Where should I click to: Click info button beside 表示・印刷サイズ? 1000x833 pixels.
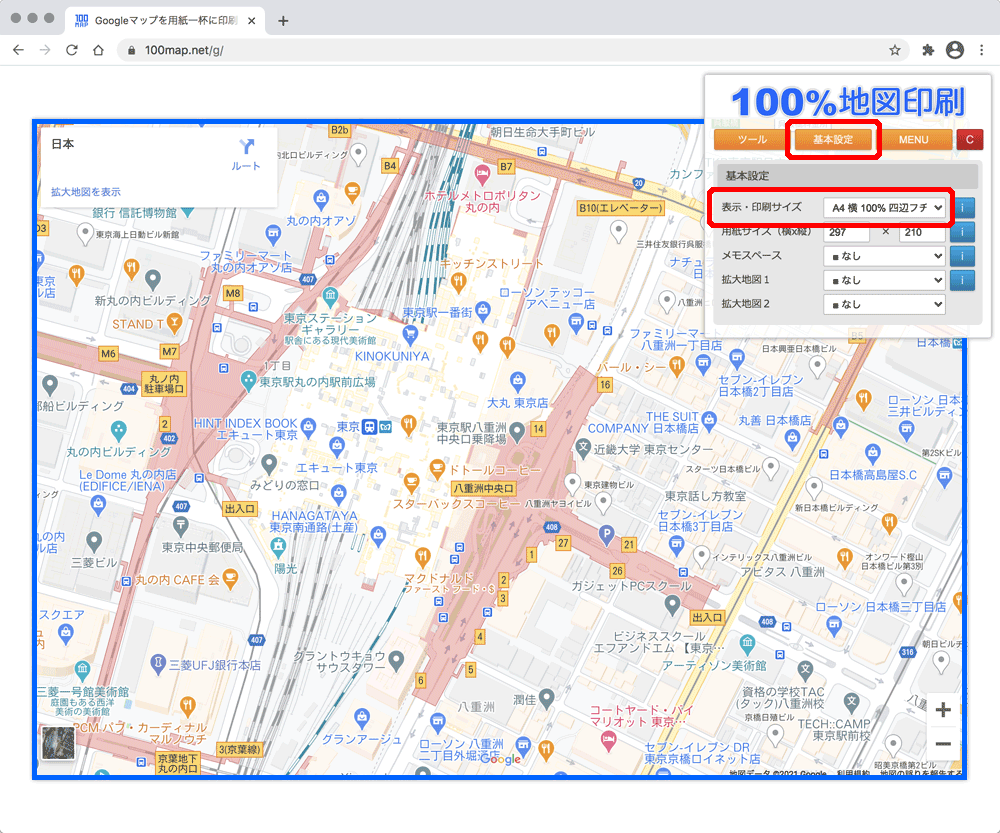962,208
